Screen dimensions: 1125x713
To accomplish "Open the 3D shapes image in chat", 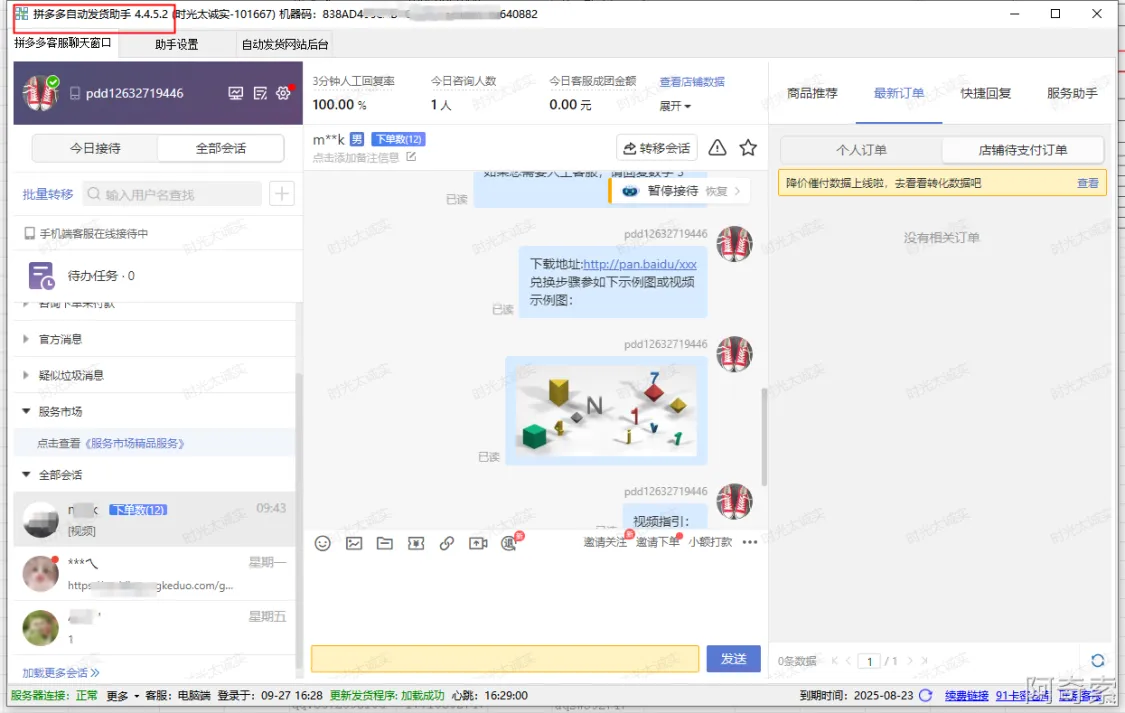I will pos(606,410).
